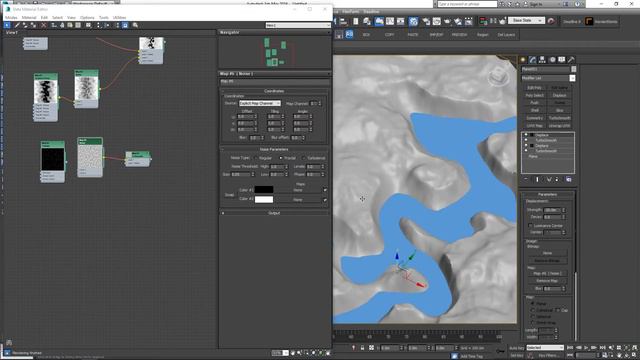Open Display tab in command panel
The width and height of the screenshot is (640, 360).
(562, 60)
